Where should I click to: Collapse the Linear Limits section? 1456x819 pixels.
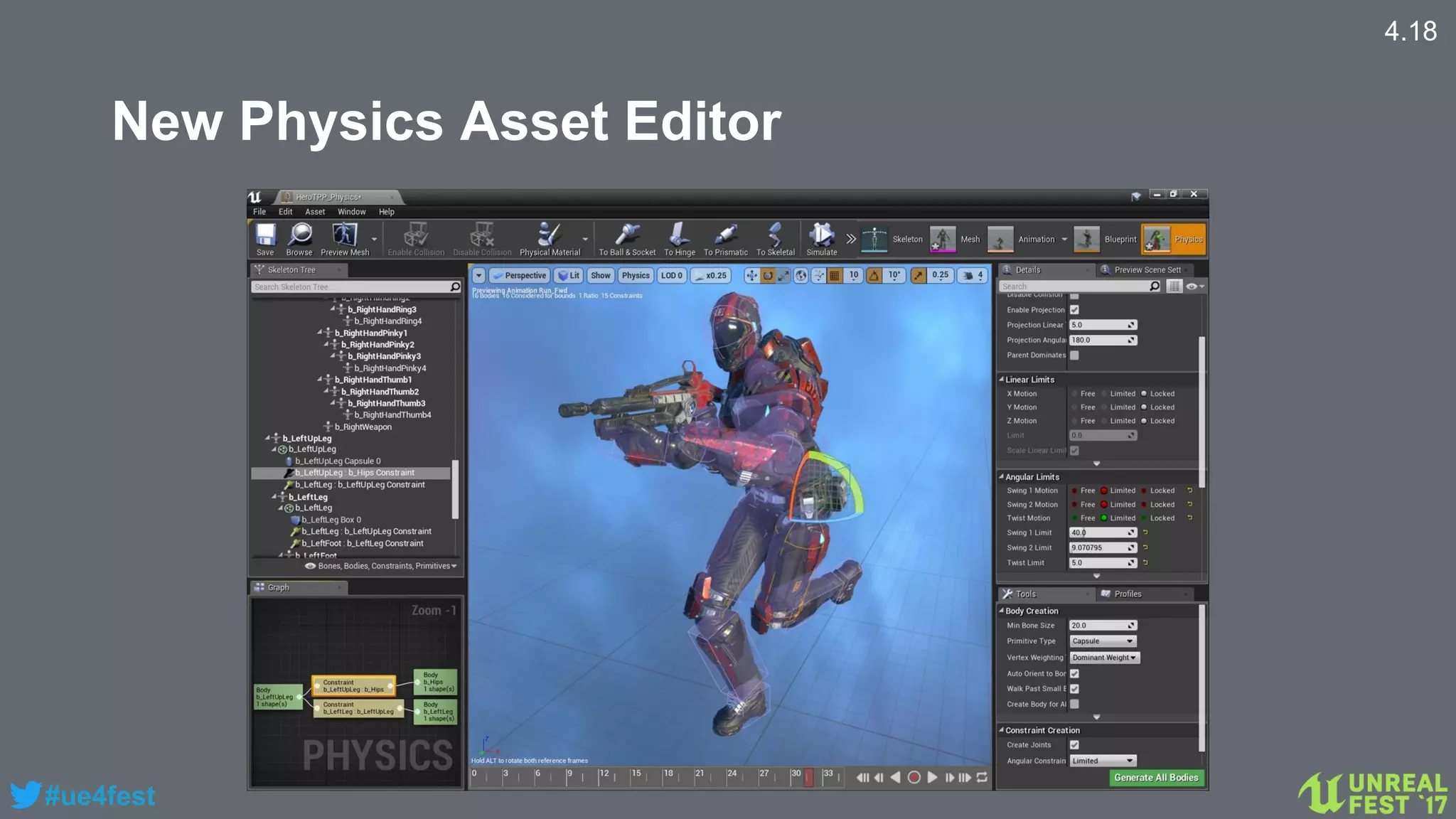click(x=1001, y=380)
